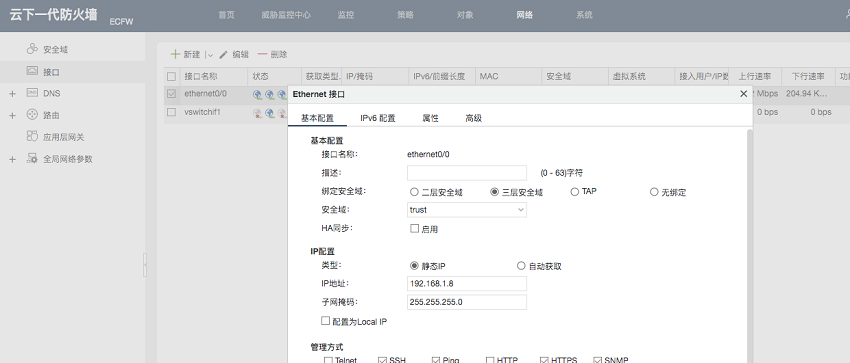This screenshot has height=363, width=850.
Task: Click the 安全域 circles icon
Action: pyautogui.click(x=33, y=49)
